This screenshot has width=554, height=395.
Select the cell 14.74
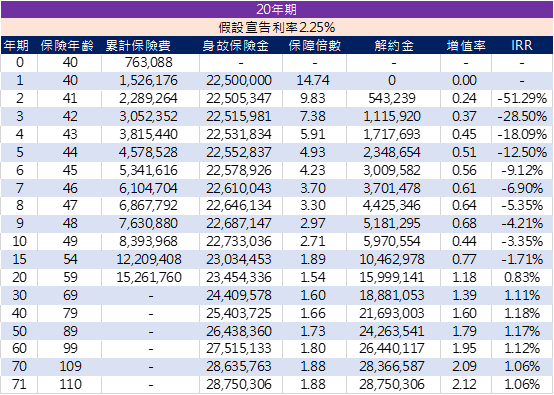tap(313, 81)
